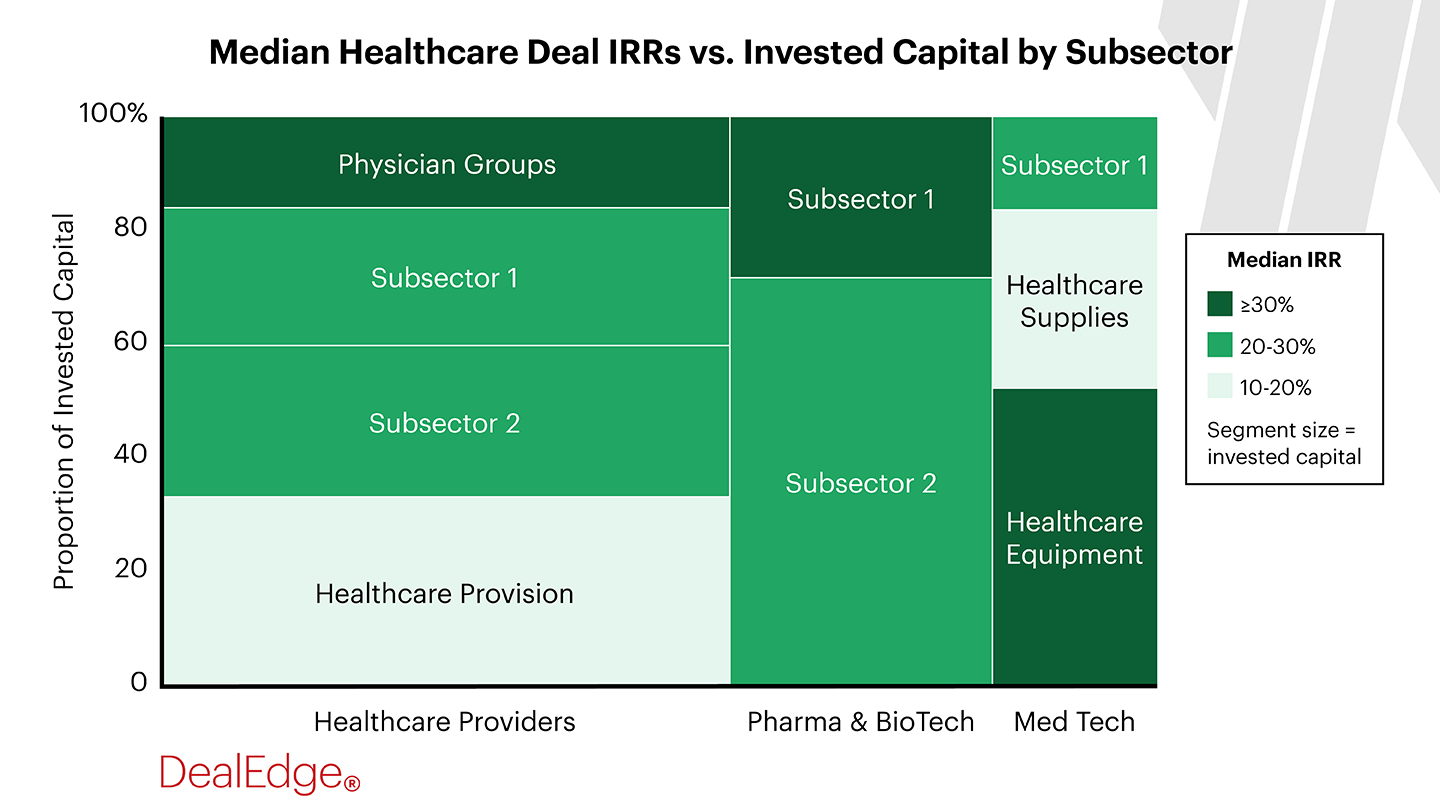The height and width of the screenshot is (810, 1440).
Task: Select the 20-30% medium green legend swatch
Action: 1219,346
